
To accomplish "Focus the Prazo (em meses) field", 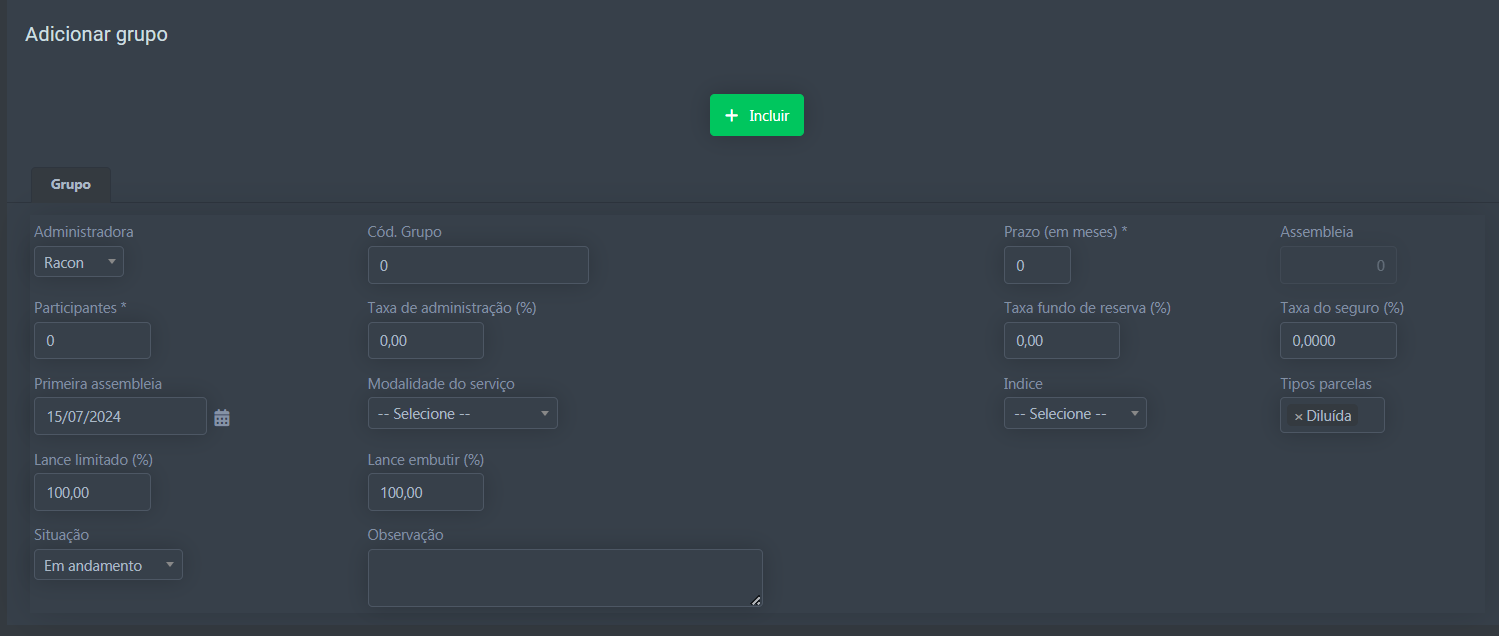I will [x=1036, y=265].
